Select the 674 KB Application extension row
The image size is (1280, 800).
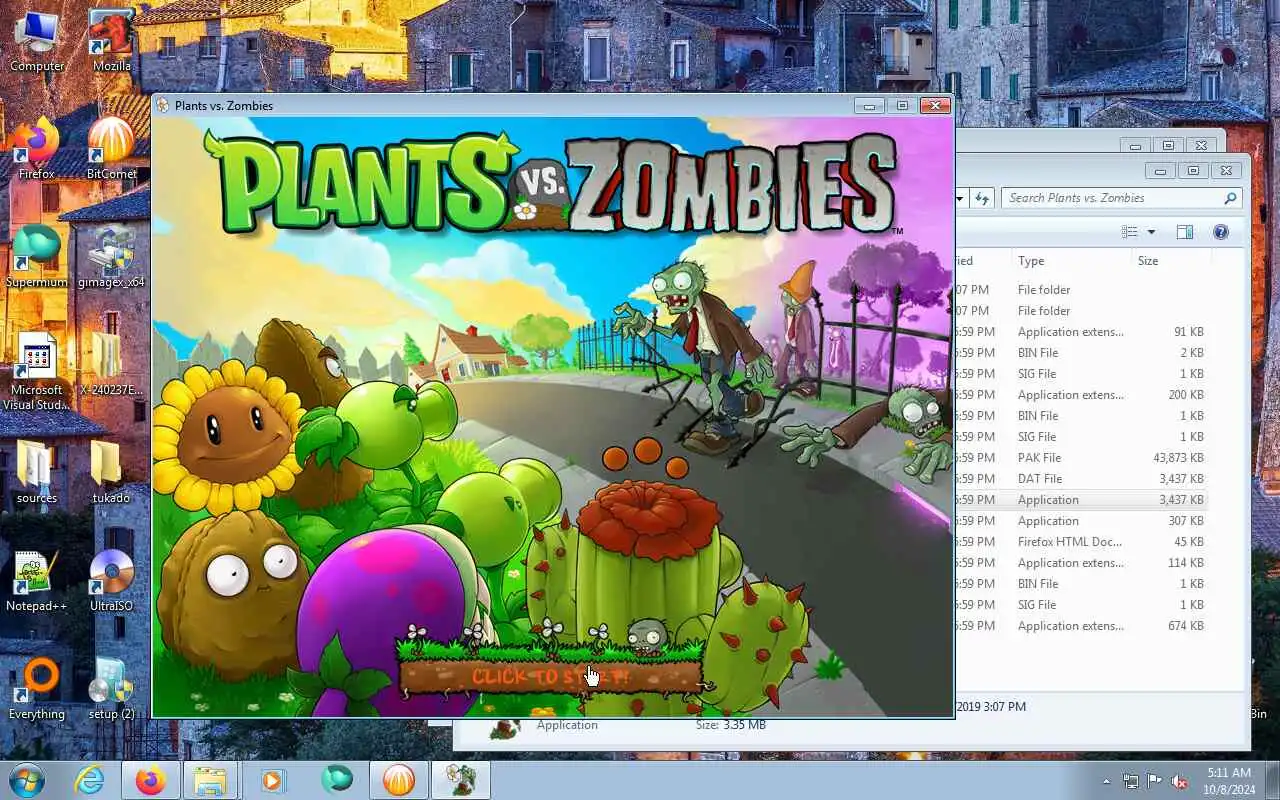[1080, 626]
